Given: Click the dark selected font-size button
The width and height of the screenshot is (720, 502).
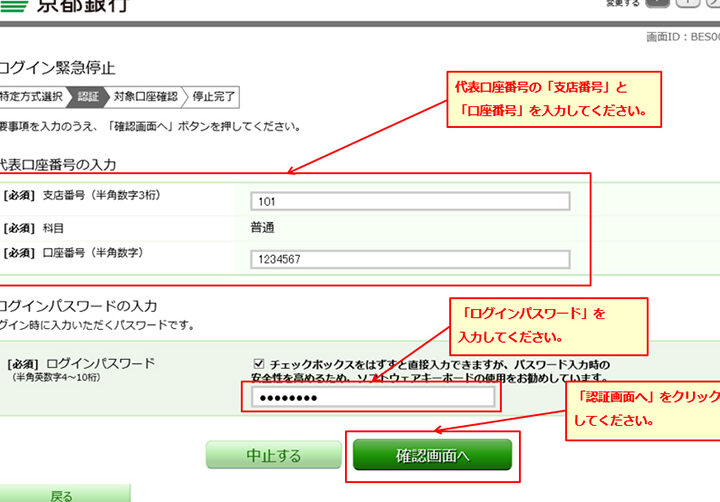Looking at the screenshot, I should (x=656, y=4).
